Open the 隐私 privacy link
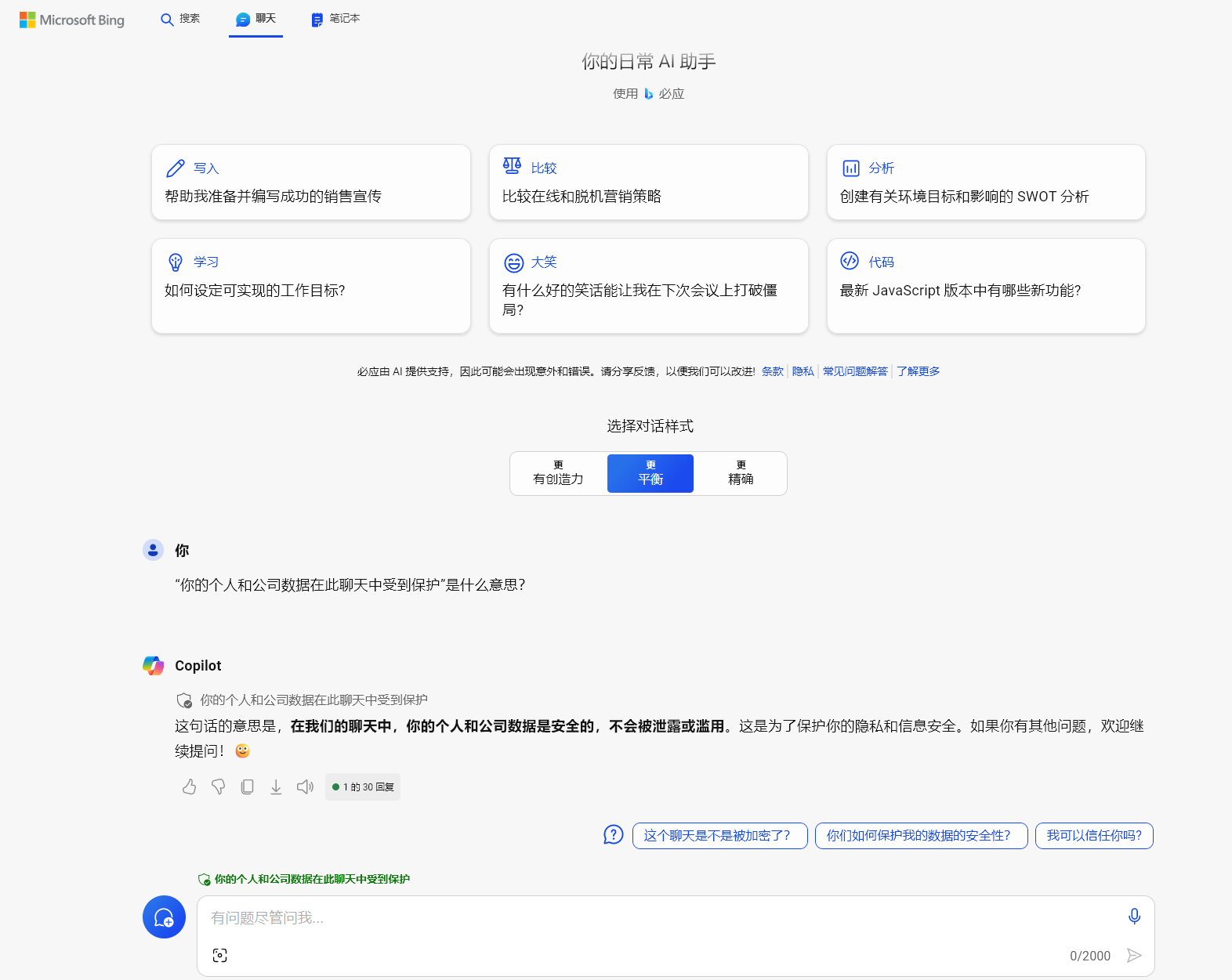Image resolution: width=1232 pixels, height=980 pixels. 803,371
